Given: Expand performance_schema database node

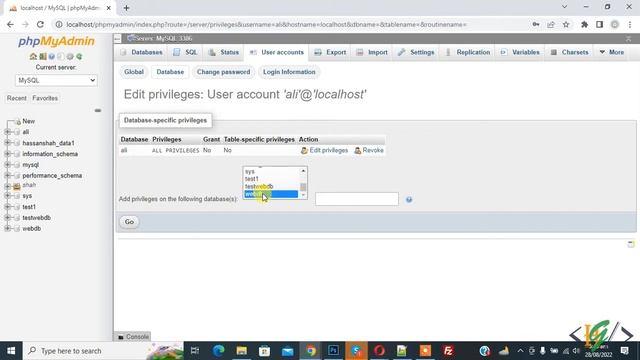Looking at the screenshot, I should click(7, 175).
